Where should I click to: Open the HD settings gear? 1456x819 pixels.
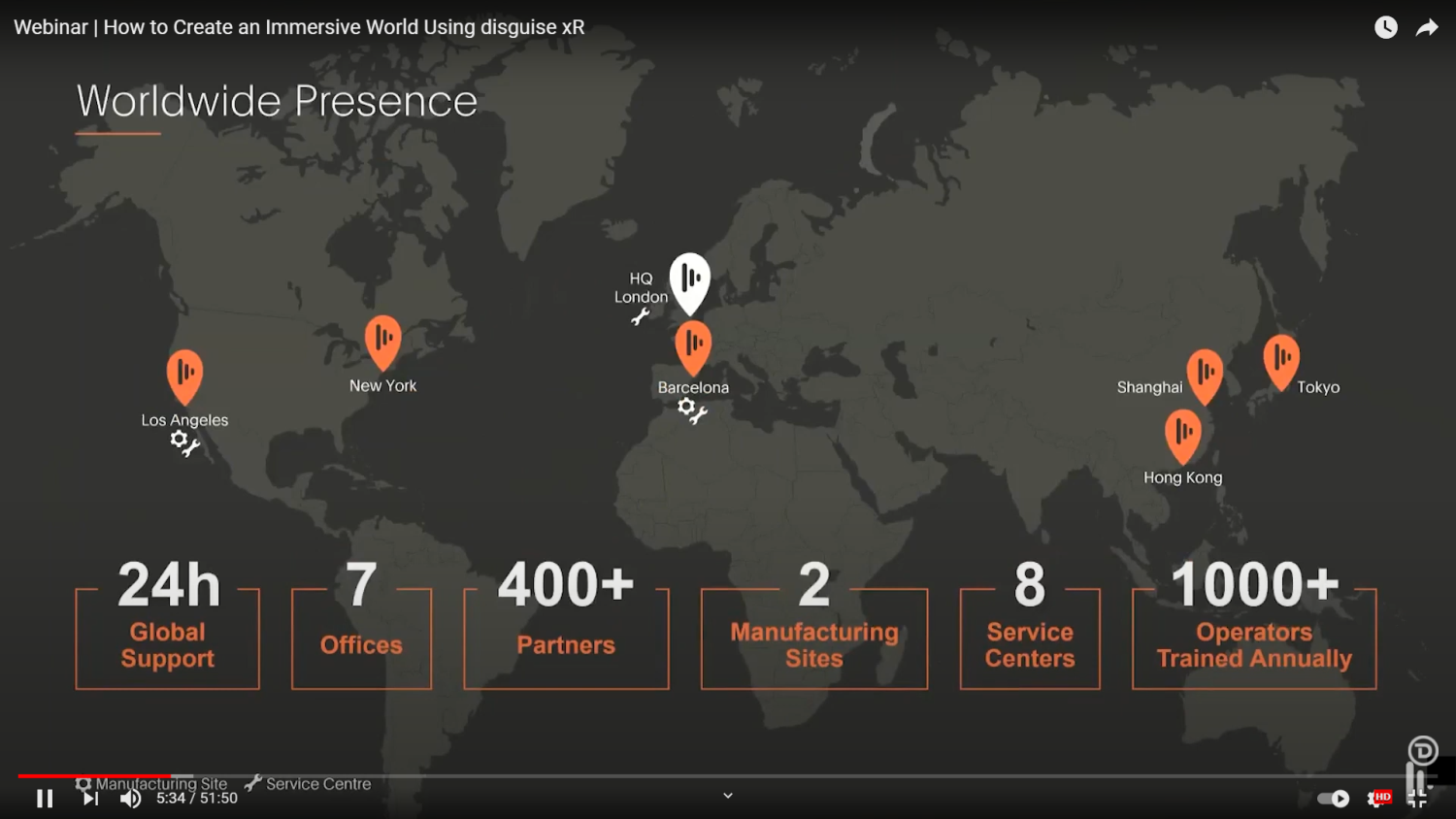[1378, 799]
